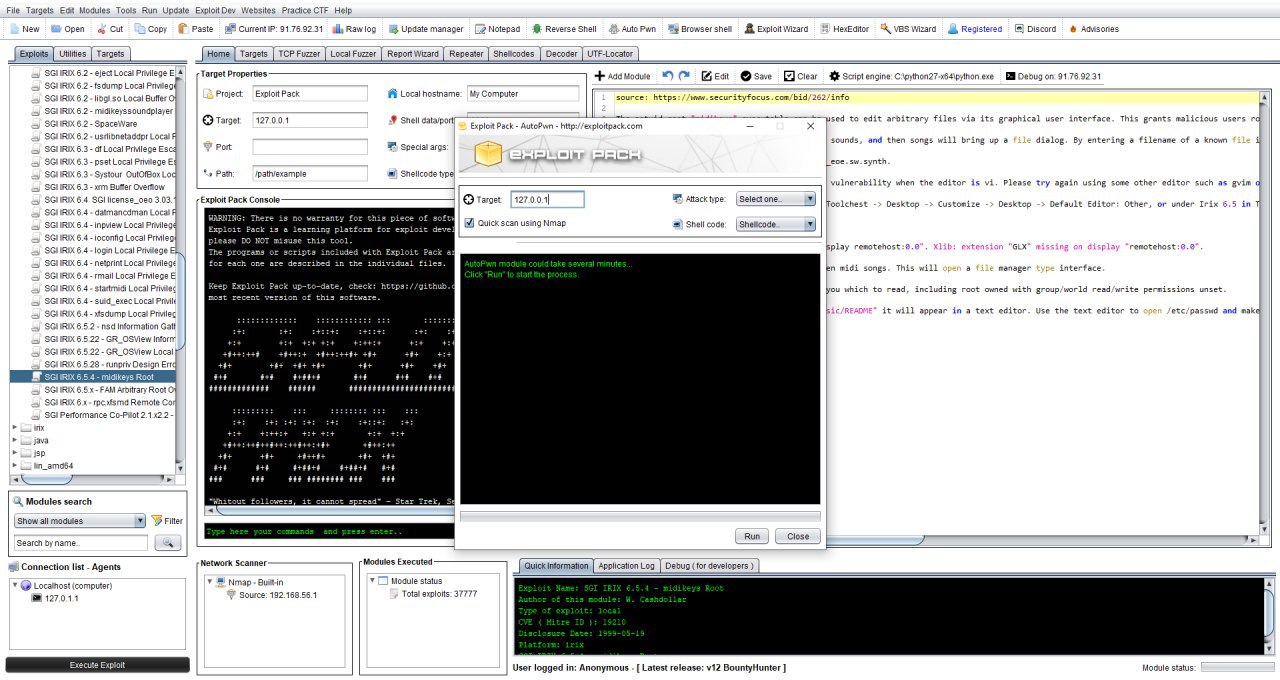1280x680 pixels.
Task: Open the Debug (for developers) tab
Action: click(711, 565)
